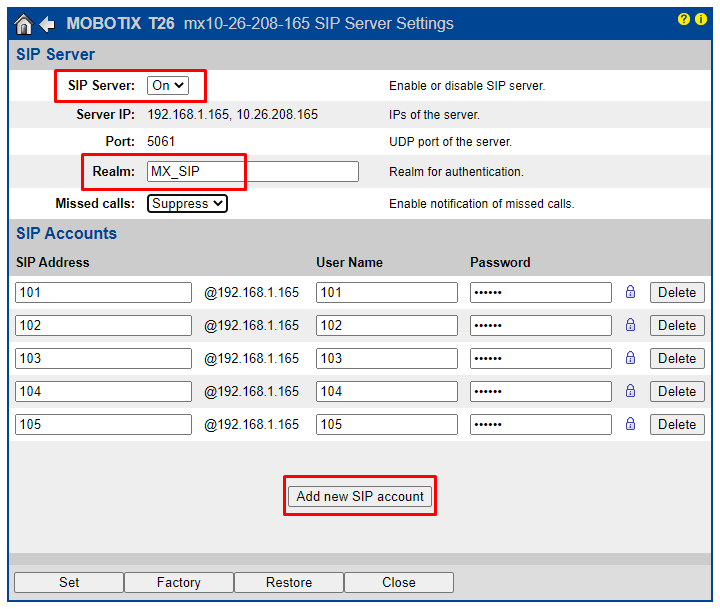Delete SIP account 105
Viewport: 720px width, 609px height.
(x=677, y=425)
